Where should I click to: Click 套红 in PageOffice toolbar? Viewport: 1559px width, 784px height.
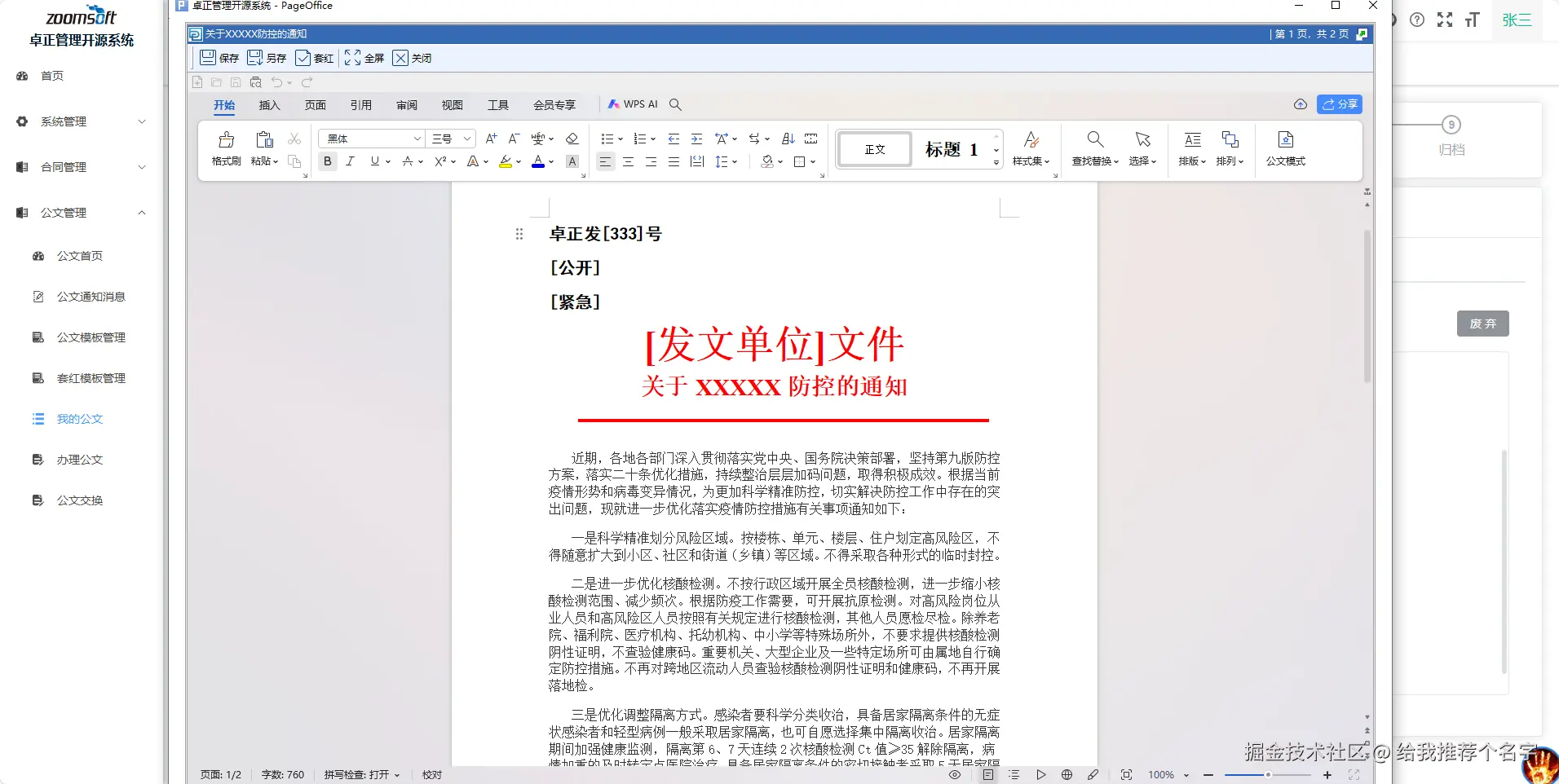pyautogui.click(x=314, y=58)
